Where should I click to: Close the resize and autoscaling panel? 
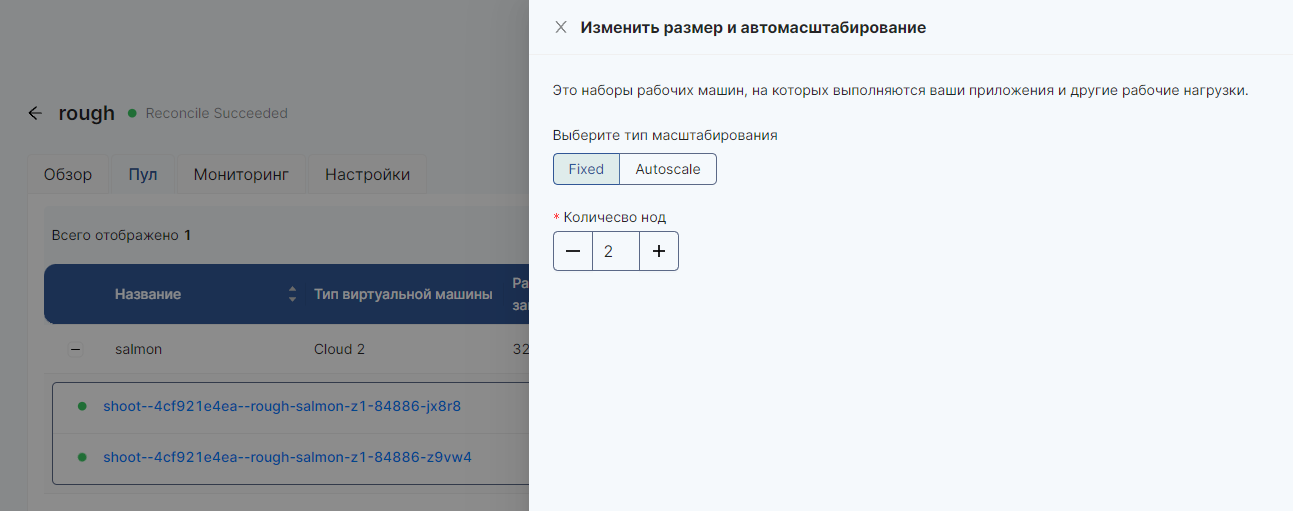561,28
